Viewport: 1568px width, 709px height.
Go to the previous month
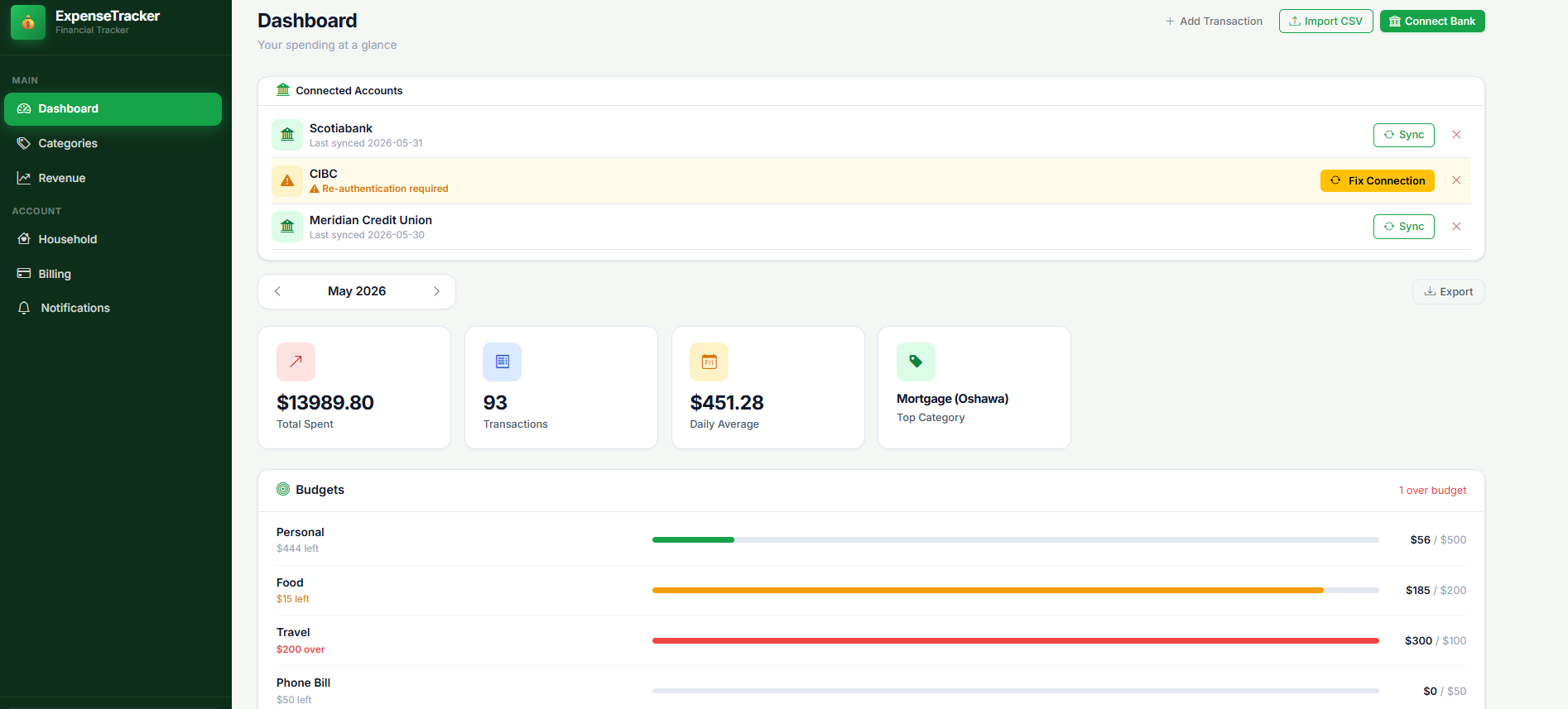(x=277, y=291)
